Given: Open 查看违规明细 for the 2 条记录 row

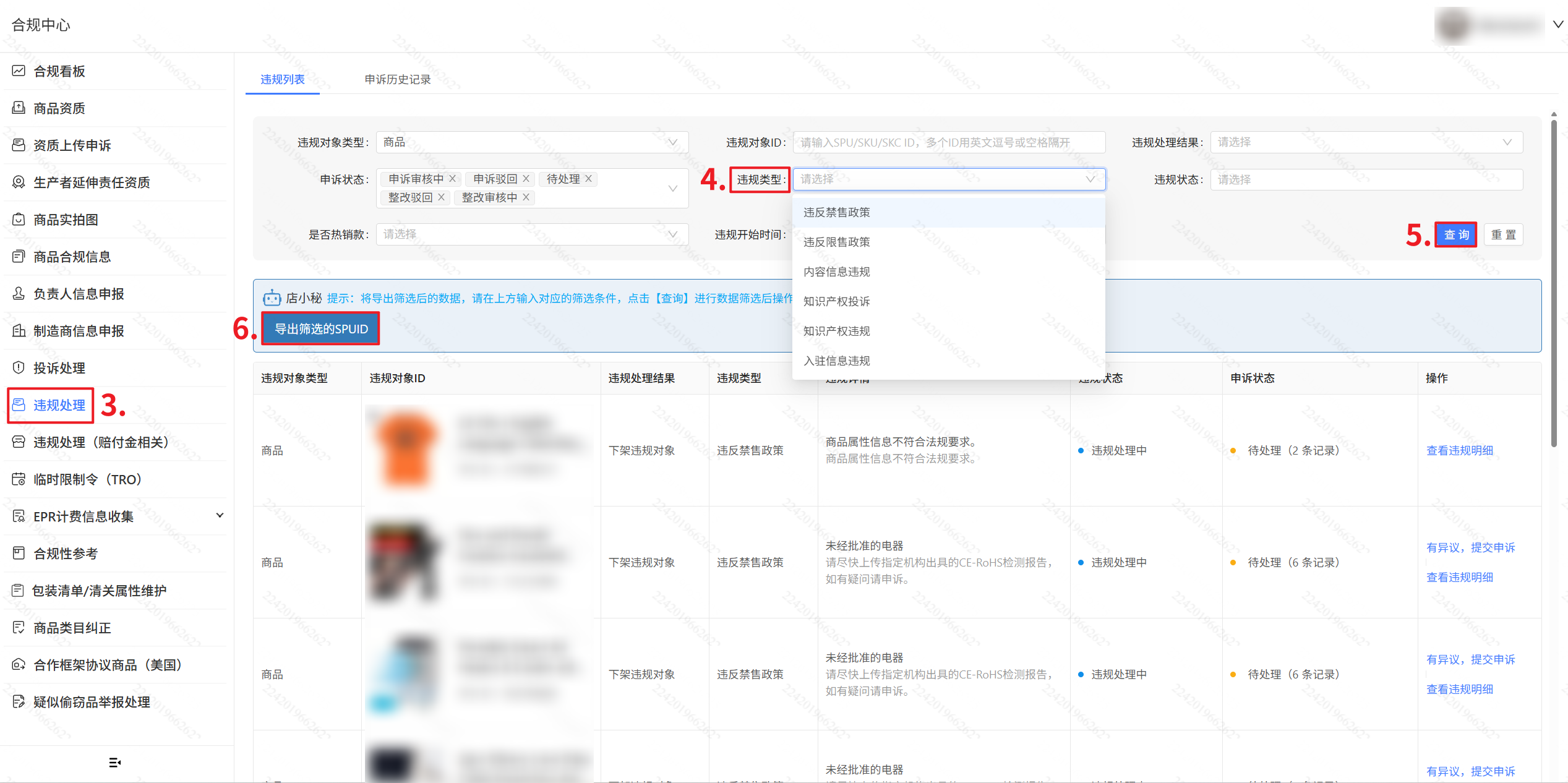Looking at the screenshot, I should (1459, 450).
